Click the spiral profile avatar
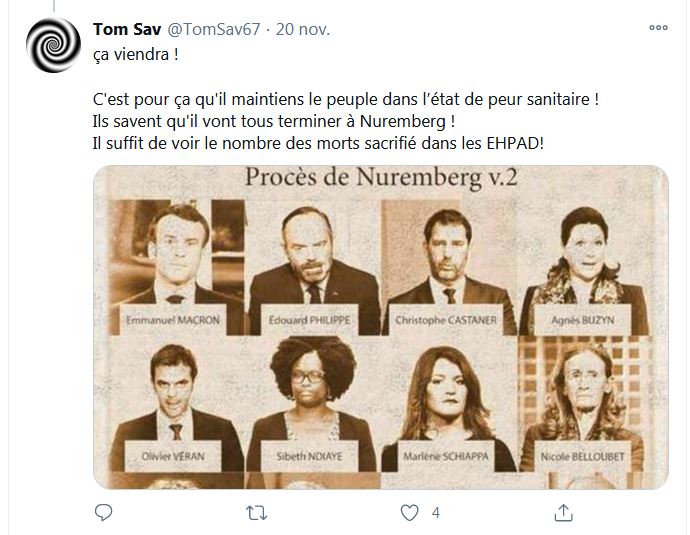Image resolution: width=690 pixels, height=535 pixels. click(53, 47)
